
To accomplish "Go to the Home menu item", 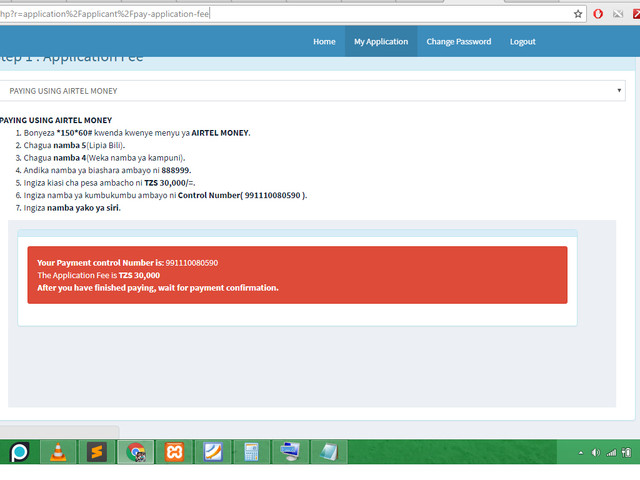I will click(x=324, y=42).
